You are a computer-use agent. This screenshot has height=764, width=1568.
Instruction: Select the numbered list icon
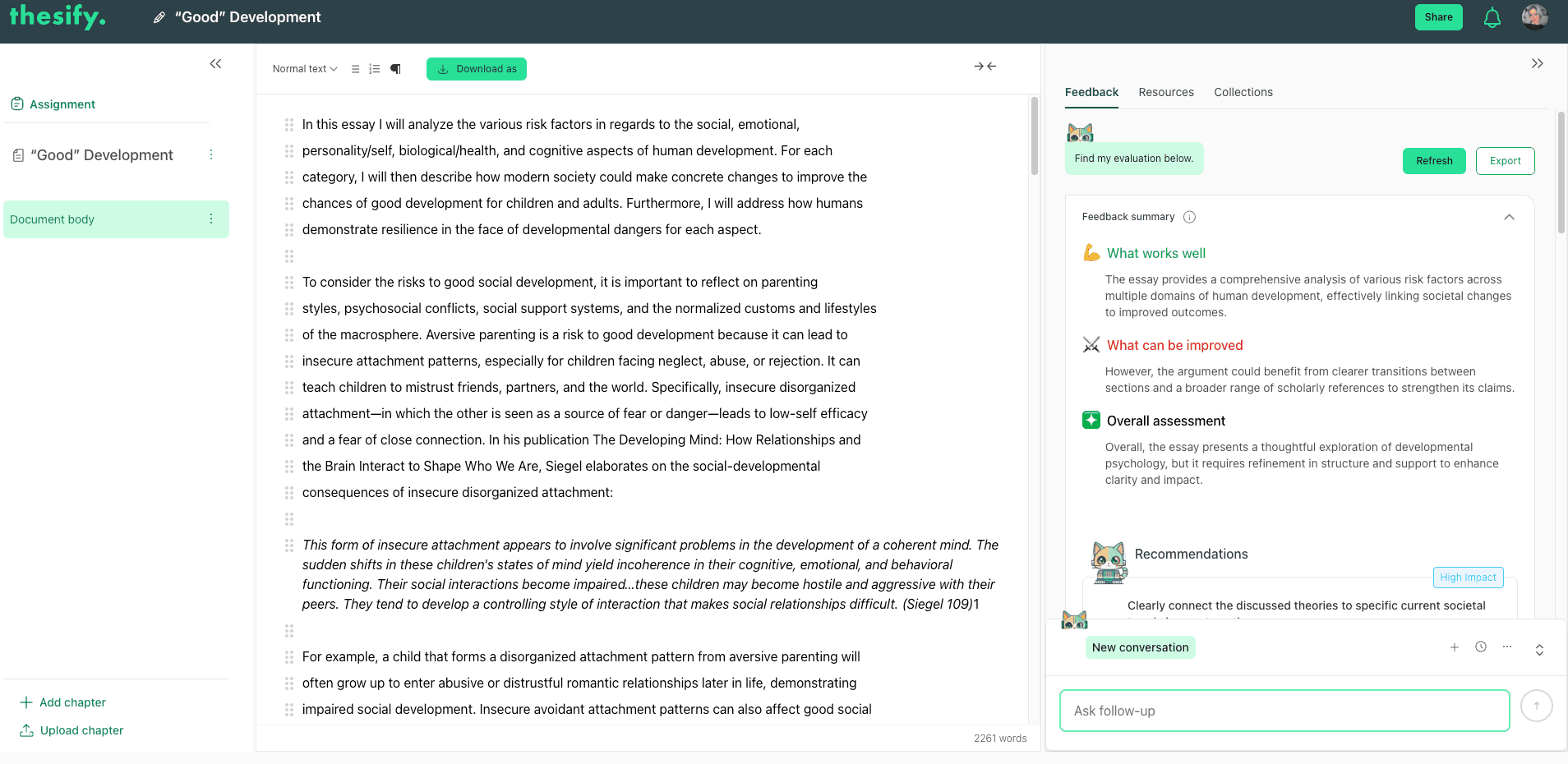pyautogui.click(x=375, y=69)
